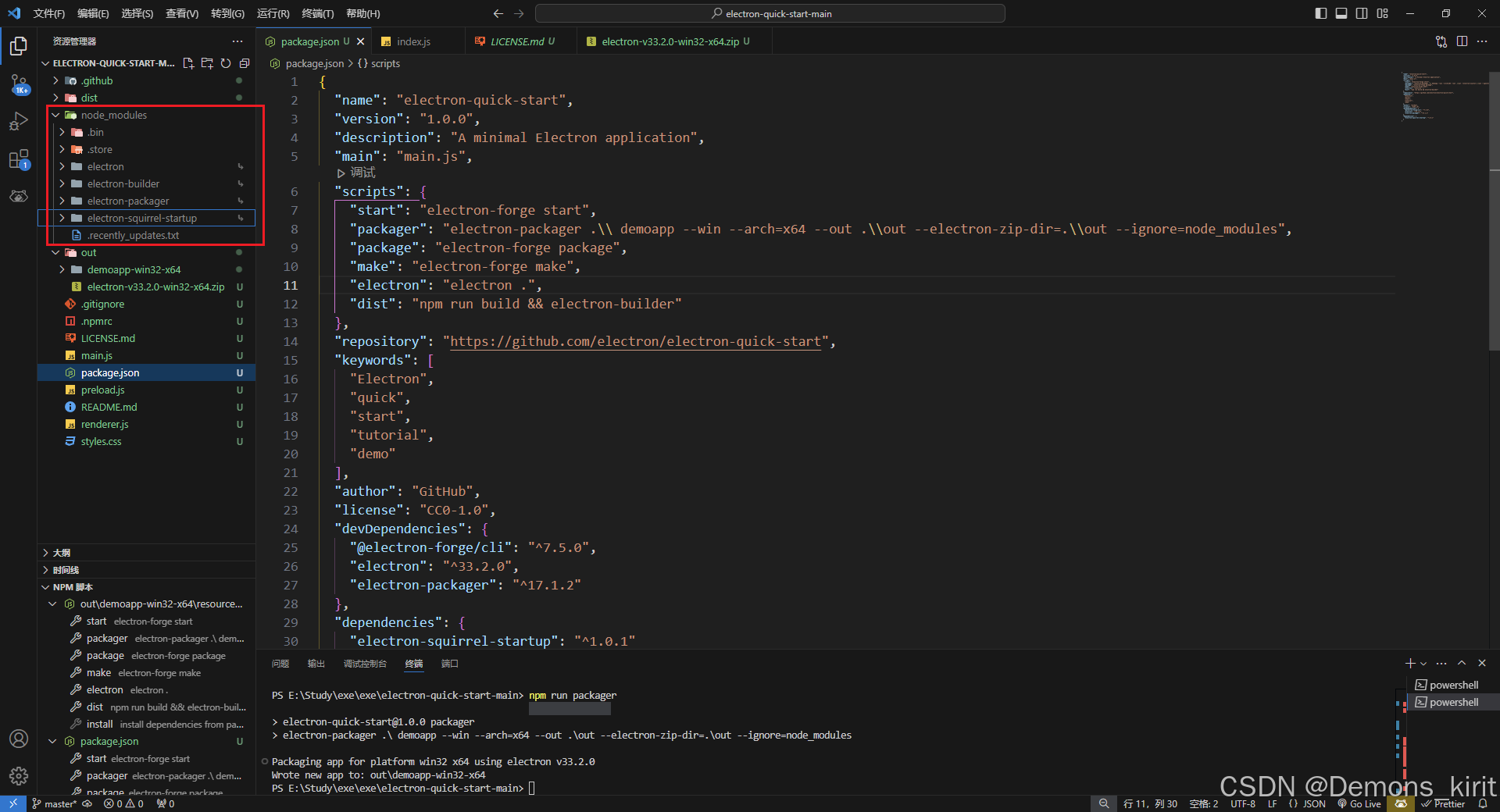Toggle the bottom panel visibility
Viewport: 1500px width, 812px height.
(1341, 13)
